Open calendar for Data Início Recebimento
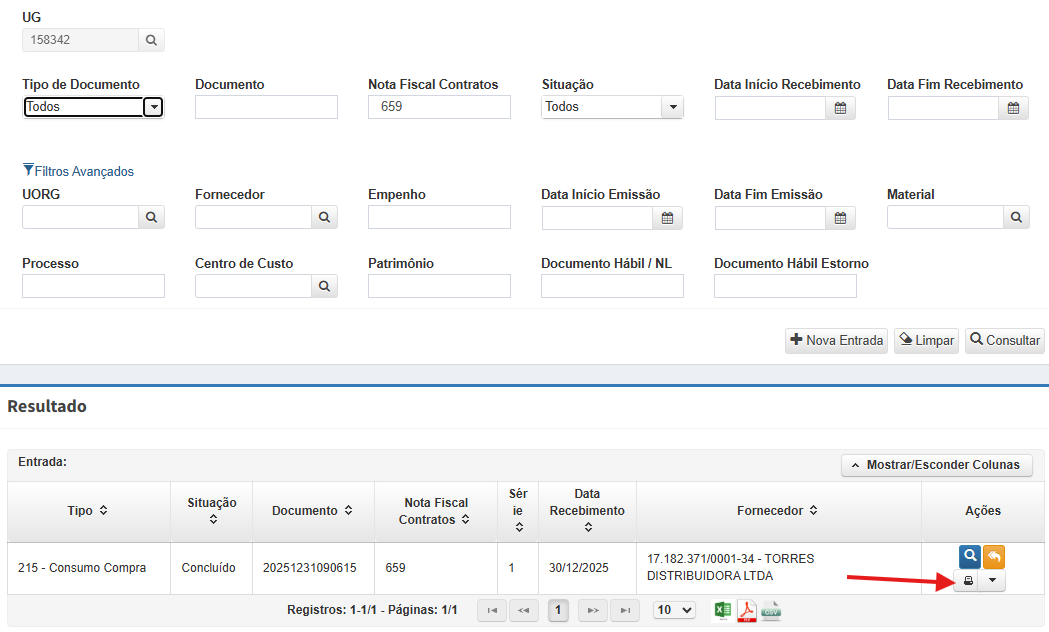Image resolution: width=1049 pixels, height=632 pixels. [840, 108]
